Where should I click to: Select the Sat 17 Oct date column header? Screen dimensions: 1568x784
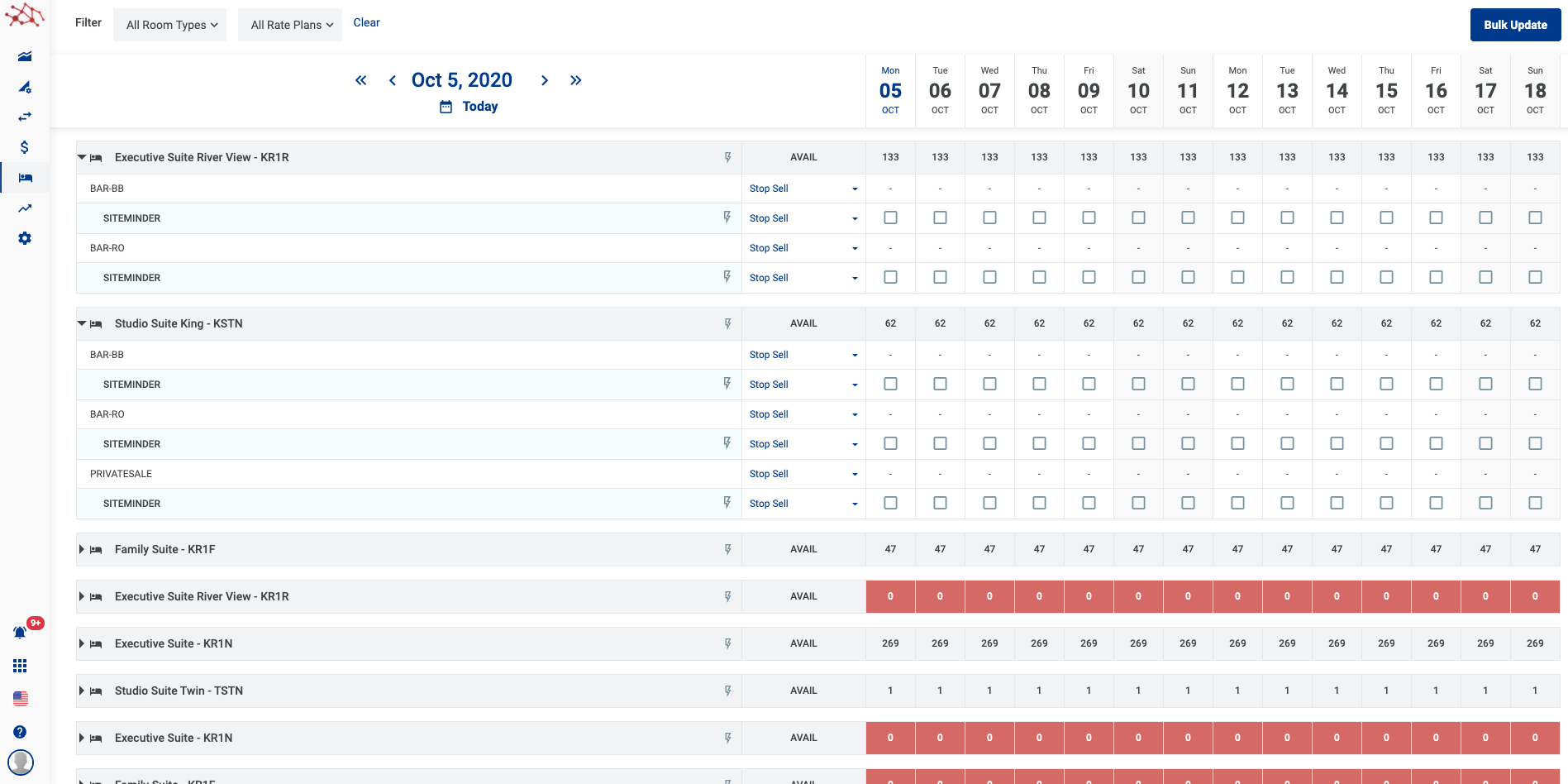pos(1485,90)
